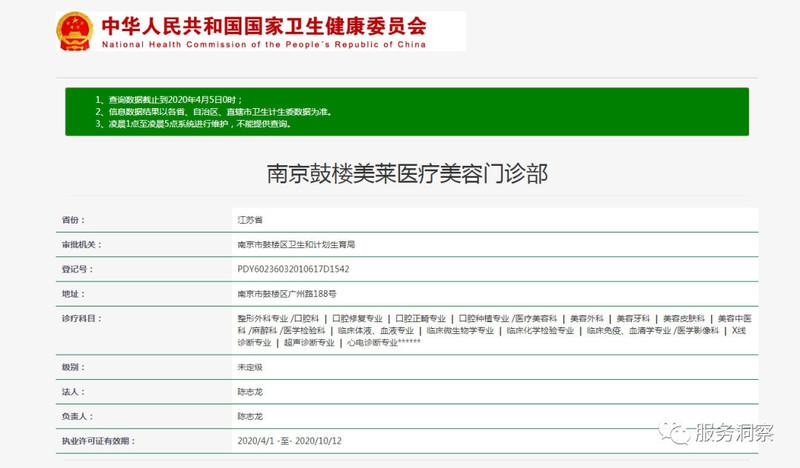Click the legal person name in 法人 row
Screen dimensions: 800x468
tap(249, 392)
